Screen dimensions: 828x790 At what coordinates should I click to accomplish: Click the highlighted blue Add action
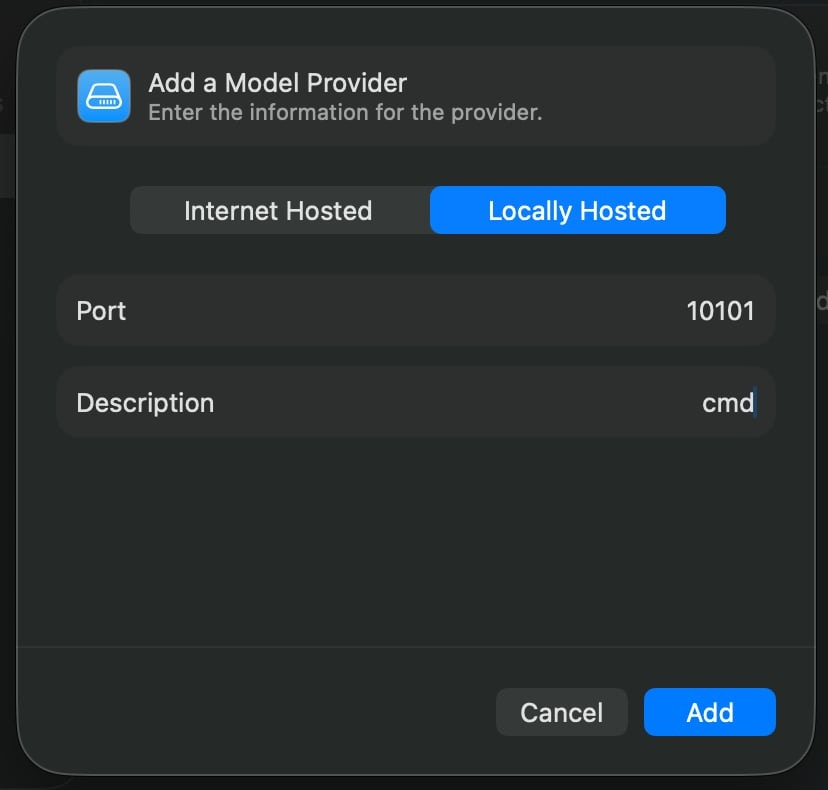tap(710, 712)
